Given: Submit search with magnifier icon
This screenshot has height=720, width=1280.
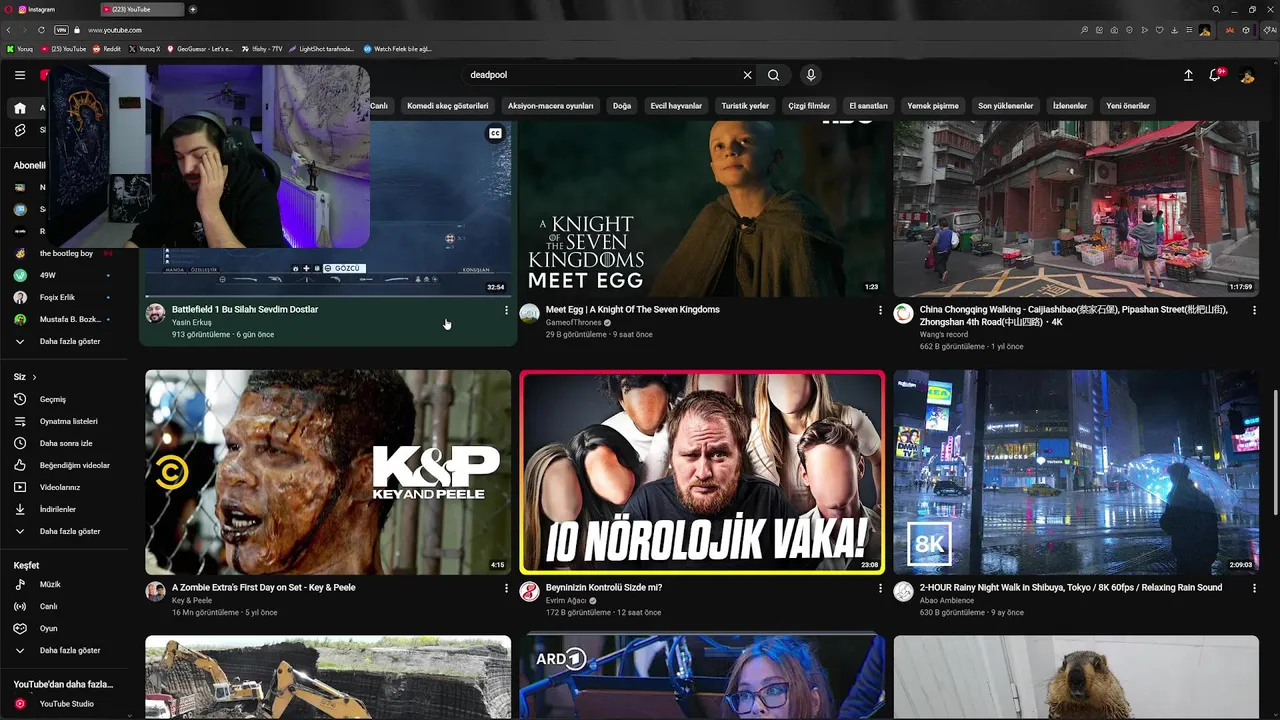Looking at the screenshot, I should (774, 75).
